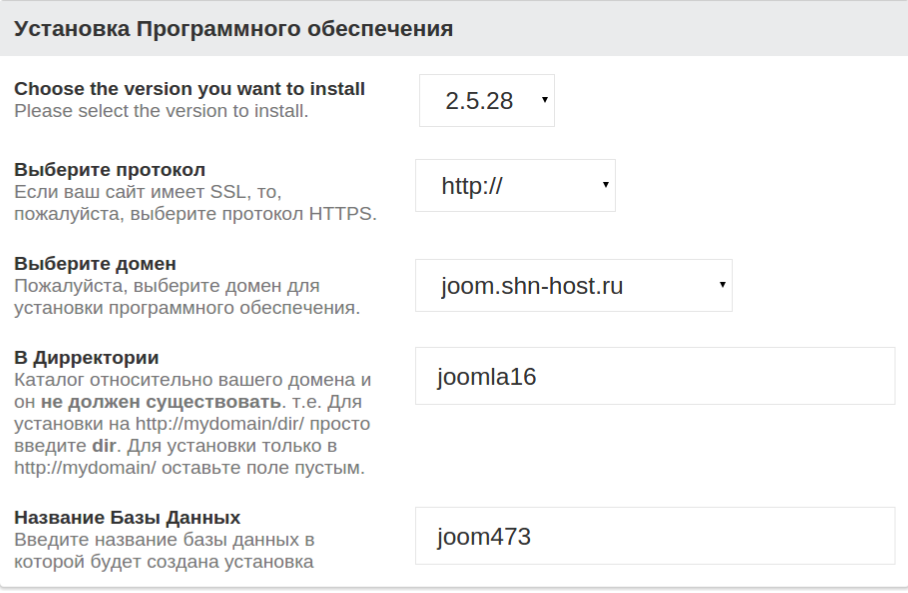Image resolution: width=908 pixels, height=593 pixels.
Task: Click the 'Название Базы Данных' label
Action: (127, 518)
